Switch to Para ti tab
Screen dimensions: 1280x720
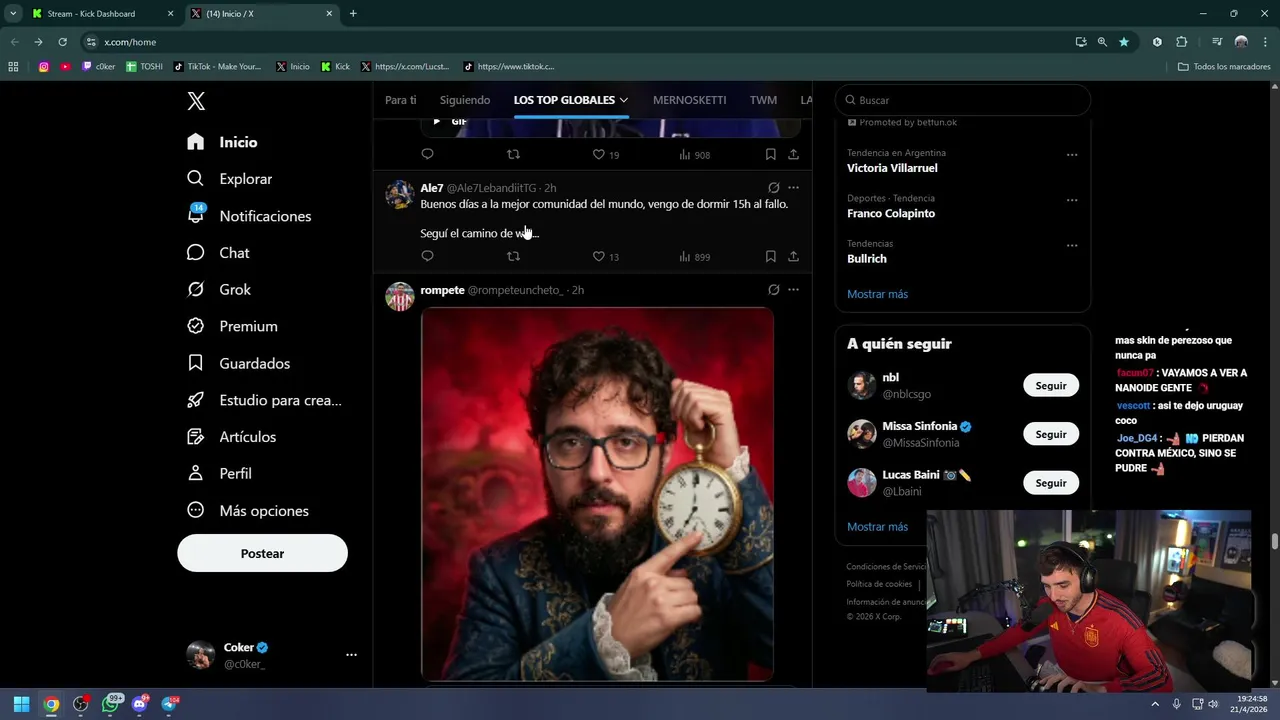click(x=400, y=100)
